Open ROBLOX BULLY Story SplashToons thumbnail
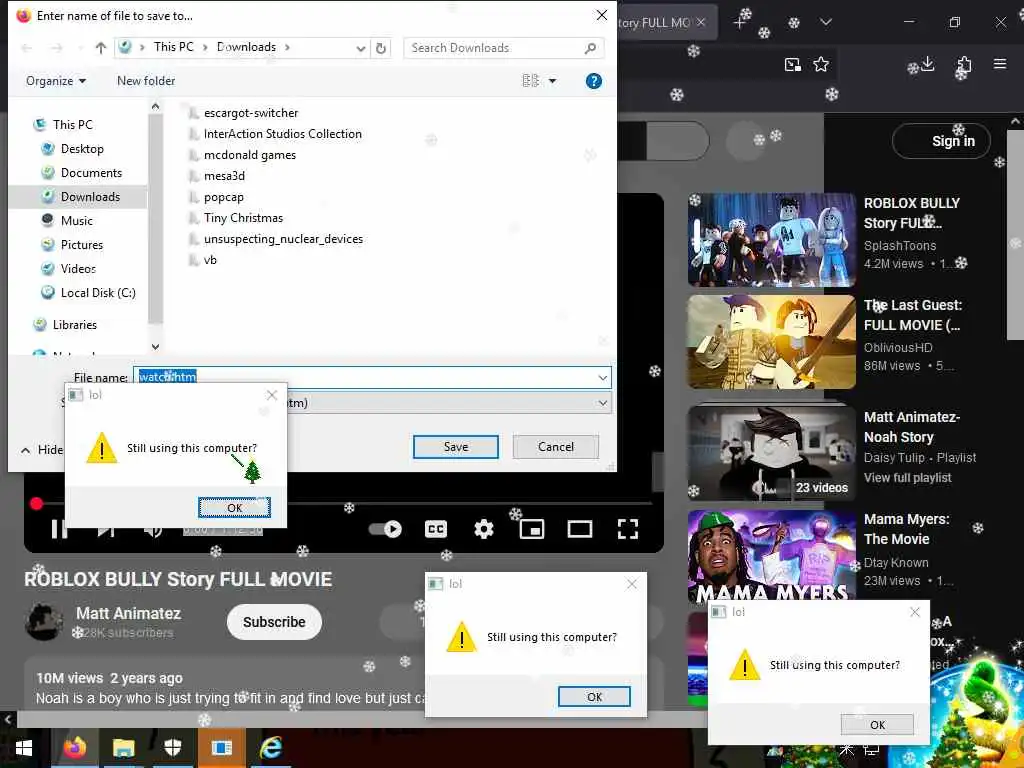The width and height of the screenshot is (1024, 768). coord(772,240)
